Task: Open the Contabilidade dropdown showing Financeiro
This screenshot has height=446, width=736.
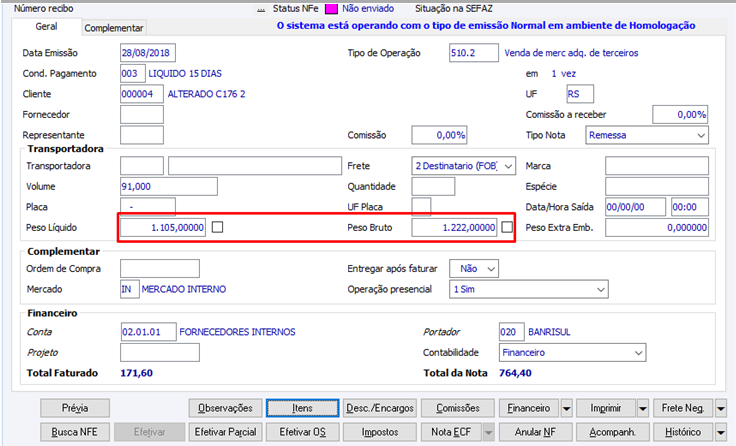Action: pyautogui.click(x=572, y=353)
